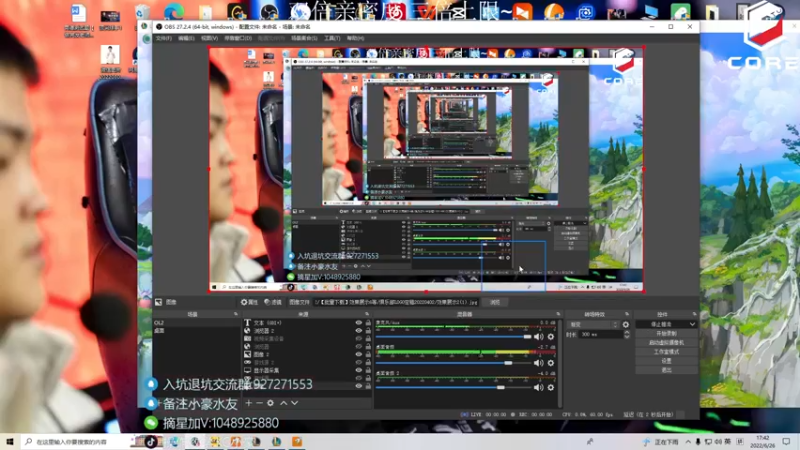
Task: Expand the 停止推流 dropdown arrow
Action: click(692, 324)
